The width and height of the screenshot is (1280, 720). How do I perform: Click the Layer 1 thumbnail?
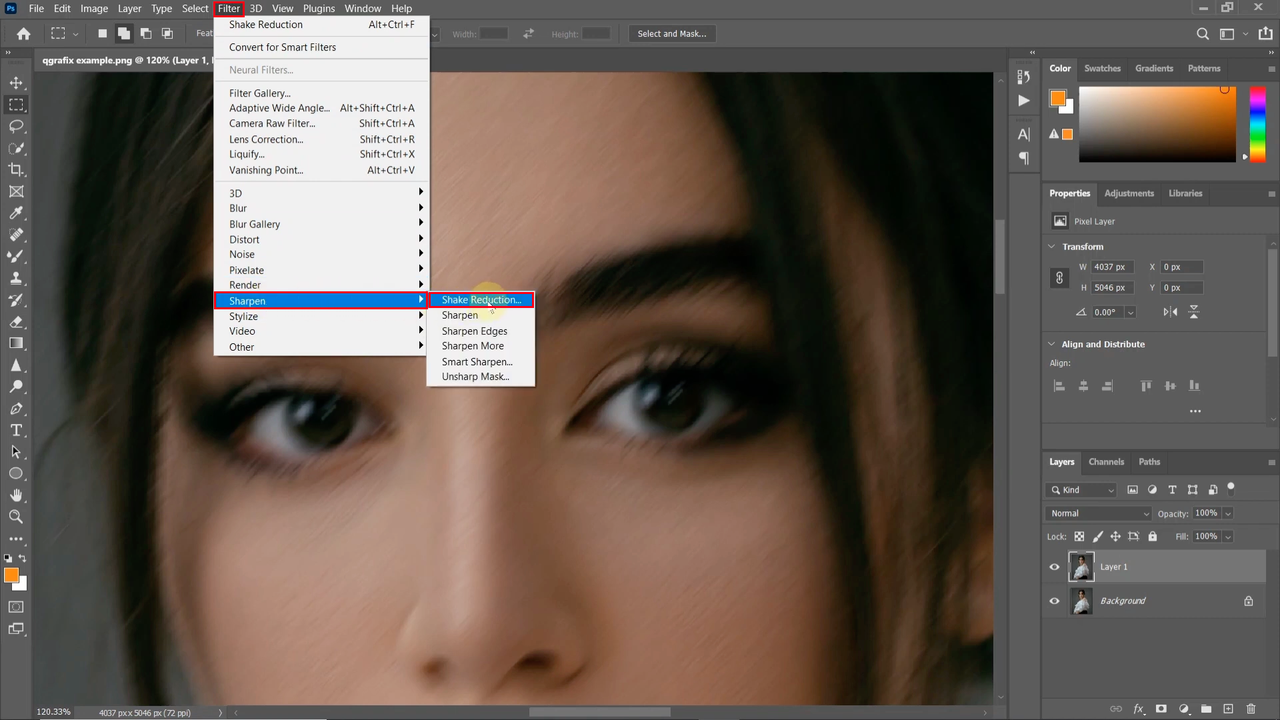point(1081,567)
